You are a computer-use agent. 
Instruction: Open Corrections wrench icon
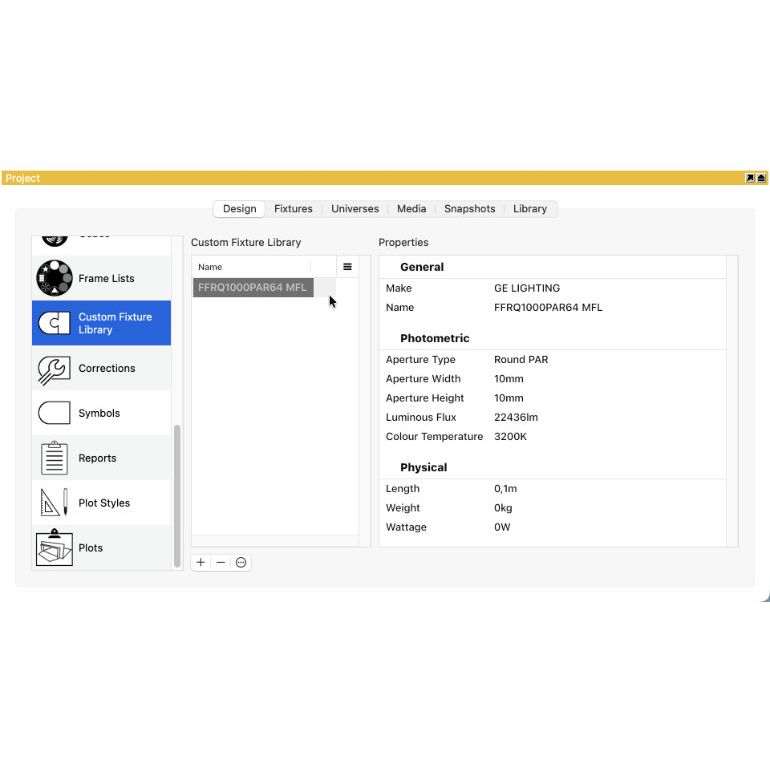(x=54, y=368)
